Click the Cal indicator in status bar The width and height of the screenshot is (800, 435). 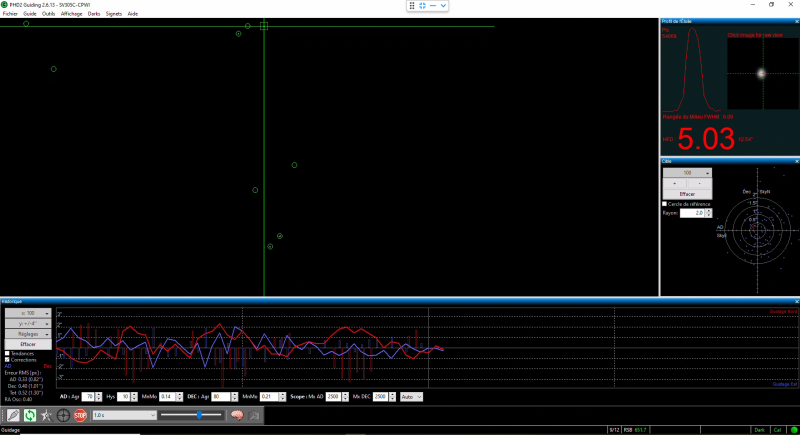[x=777, y=430]
